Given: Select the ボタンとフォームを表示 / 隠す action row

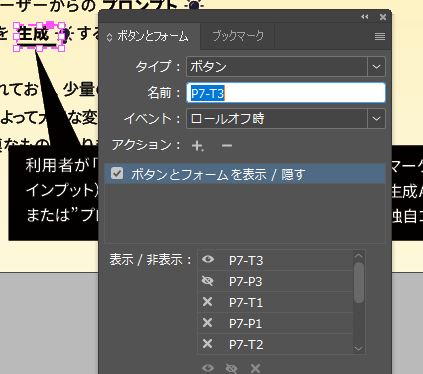Looking at the screenshot, I should [245, 174].
